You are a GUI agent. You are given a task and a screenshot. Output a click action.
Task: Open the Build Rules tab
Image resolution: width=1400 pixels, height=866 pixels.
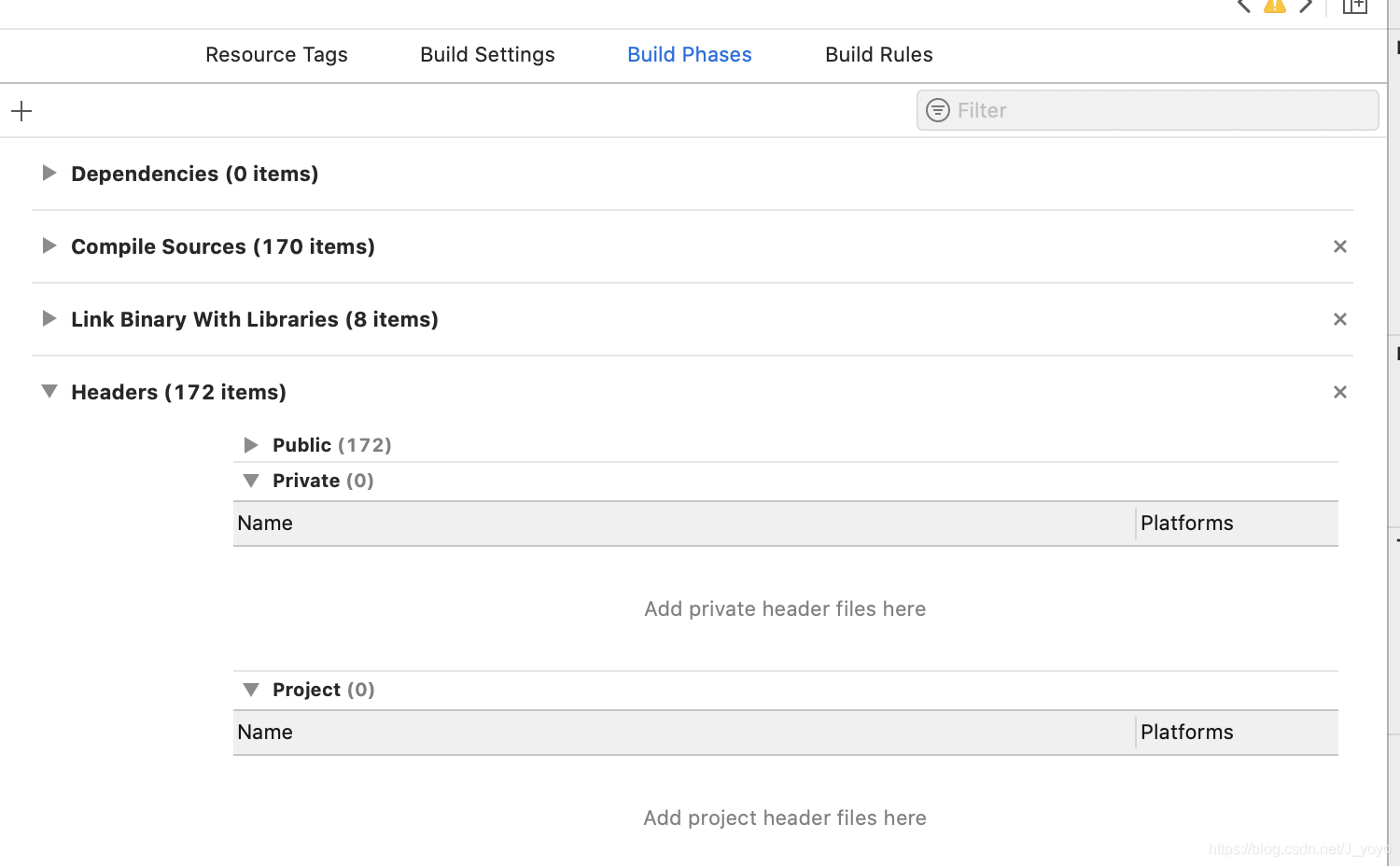(x=879, y=55)
